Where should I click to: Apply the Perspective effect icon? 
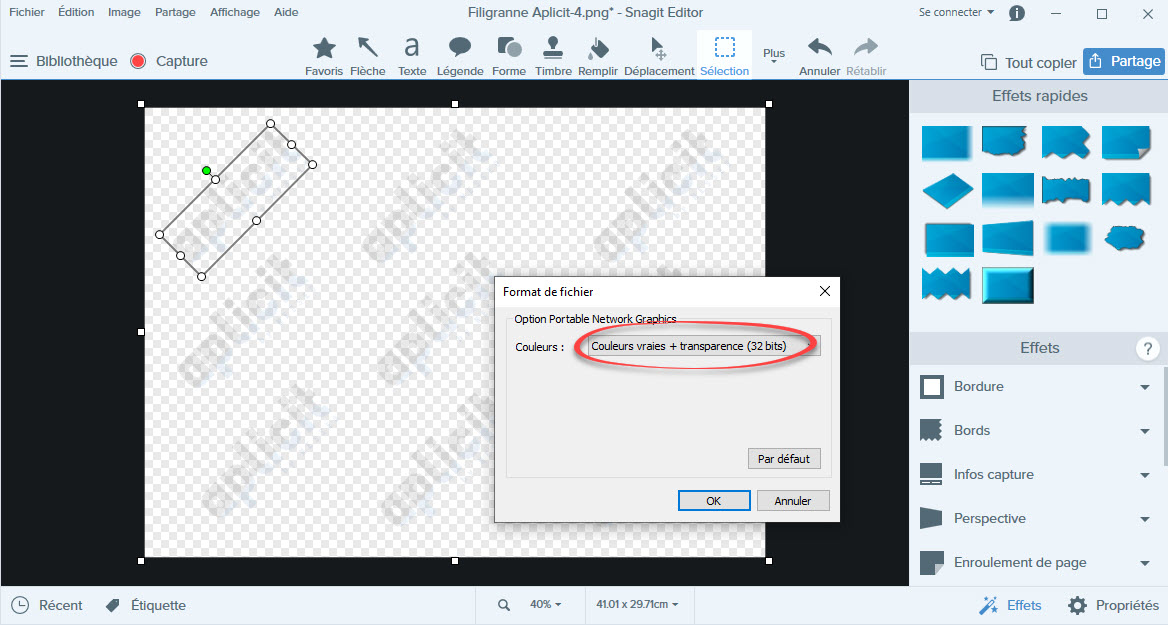pos(931,518)
